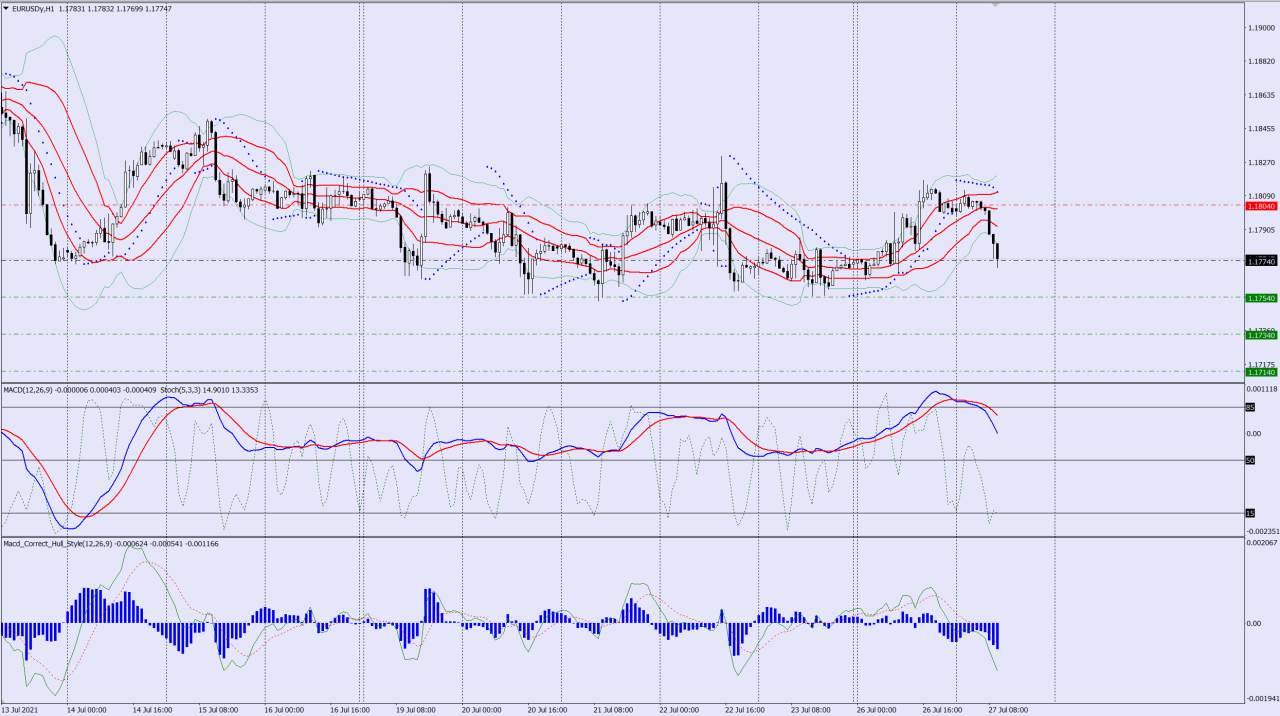Click the 1.19000 price scale label

(x=1261, y=28)
